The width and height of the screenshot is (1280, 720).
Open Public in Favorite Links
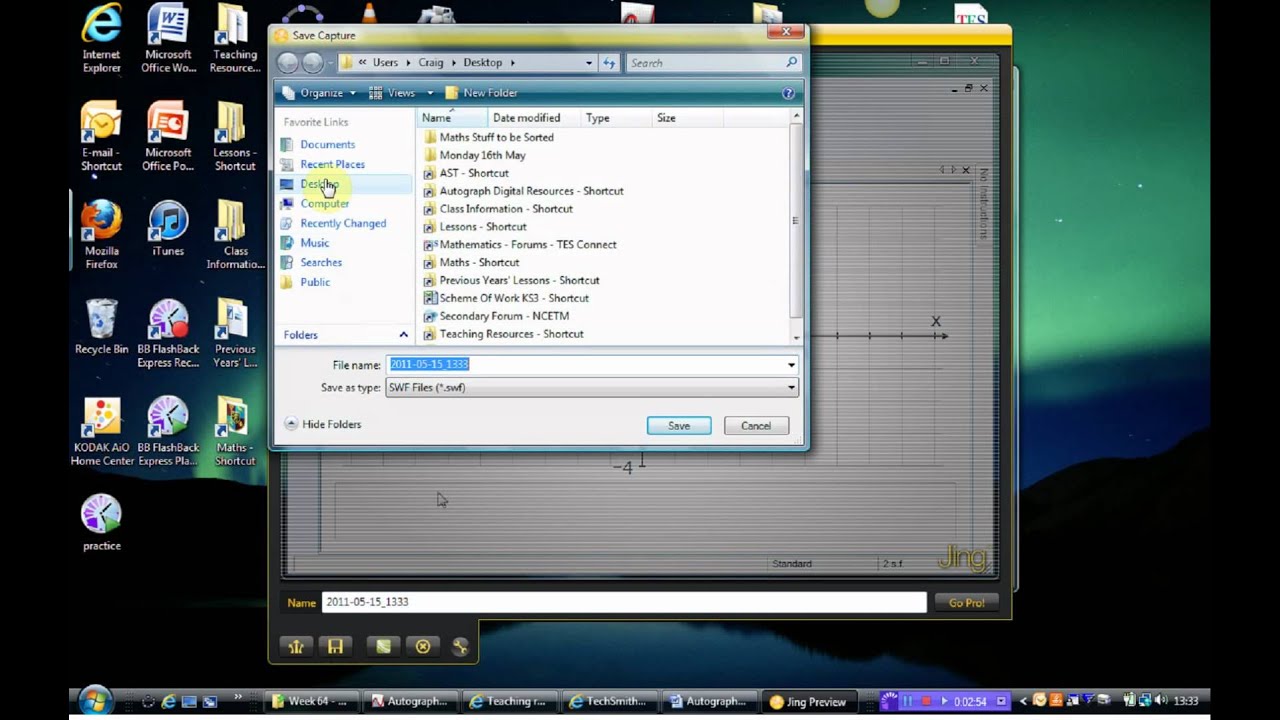point(315,282)
